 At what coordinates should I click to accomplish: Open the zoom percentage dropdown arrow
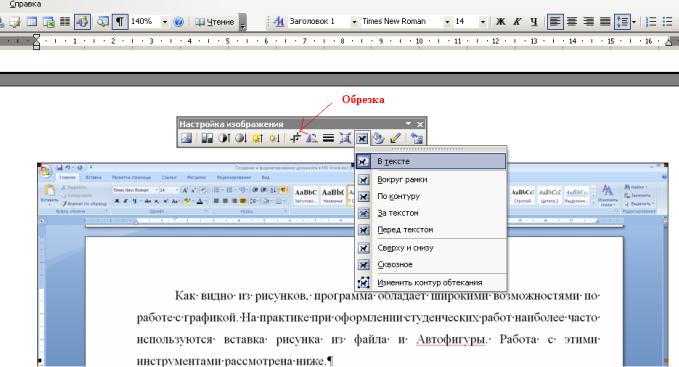click(x=165, y=22)
